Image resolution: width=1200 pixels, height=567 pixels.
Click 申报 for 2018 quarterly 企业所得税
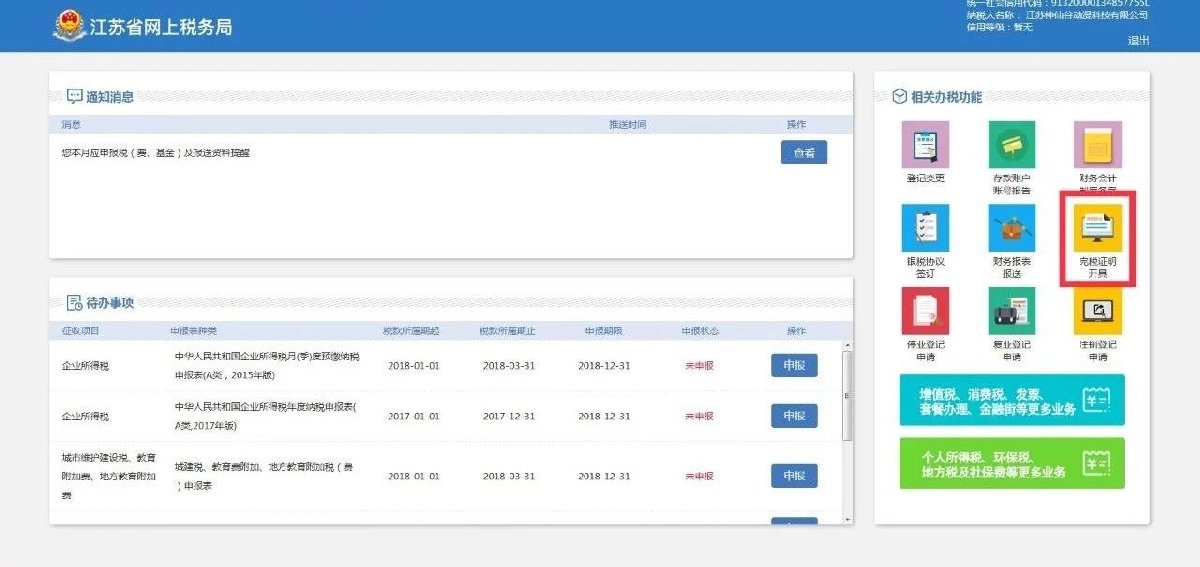point(794,366)
